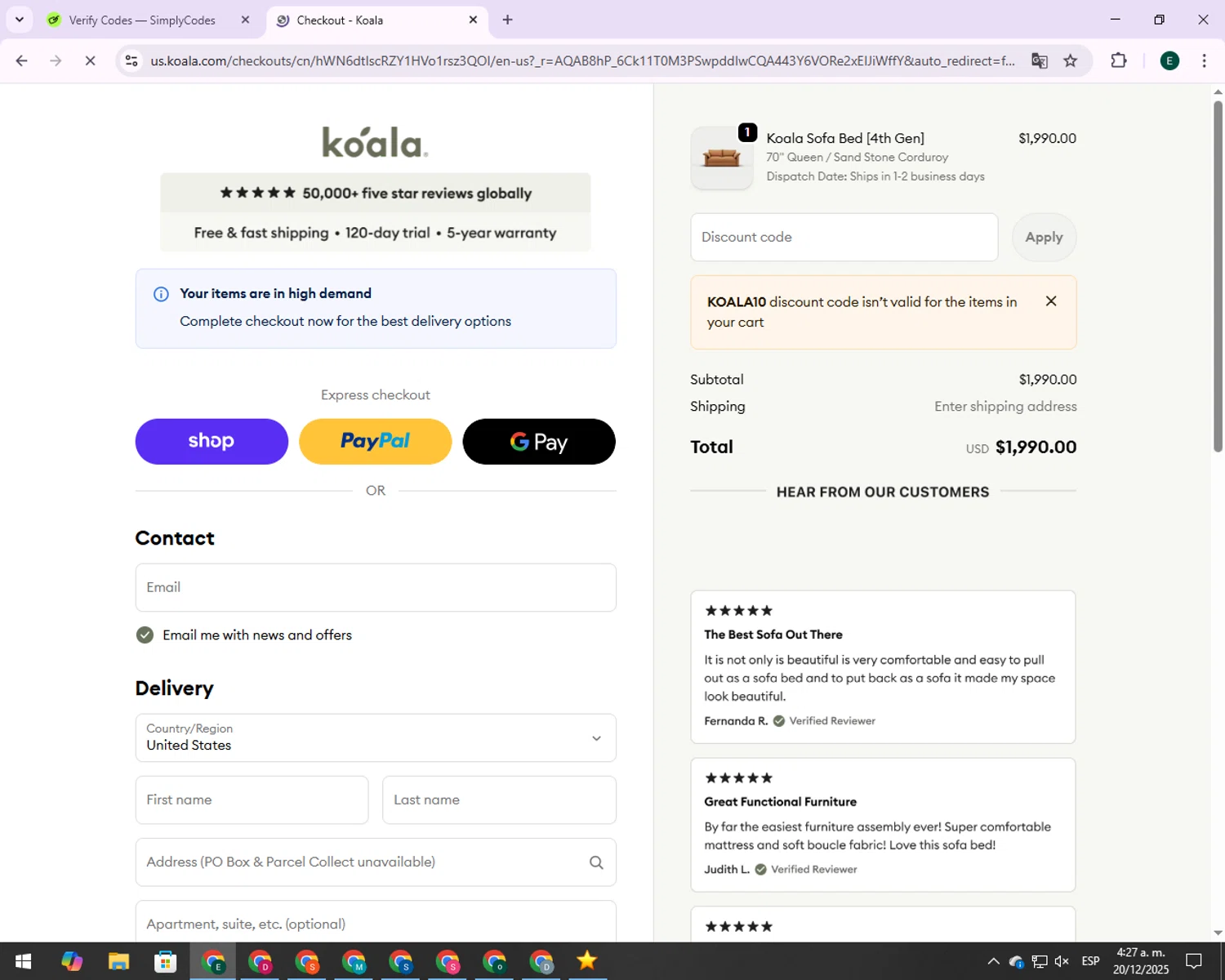The height and width of the screenshot is (980, 1225).
Task: Click the "Enter shipping address" text
Action: 1005,407
